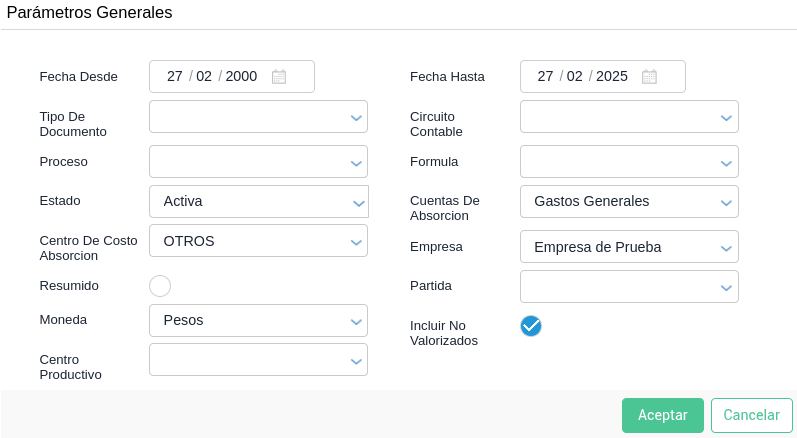Open the Fecha Desde calendar picker
This screenshot has height=438, width=797.
pyautogui.click(x=279, y=77)
